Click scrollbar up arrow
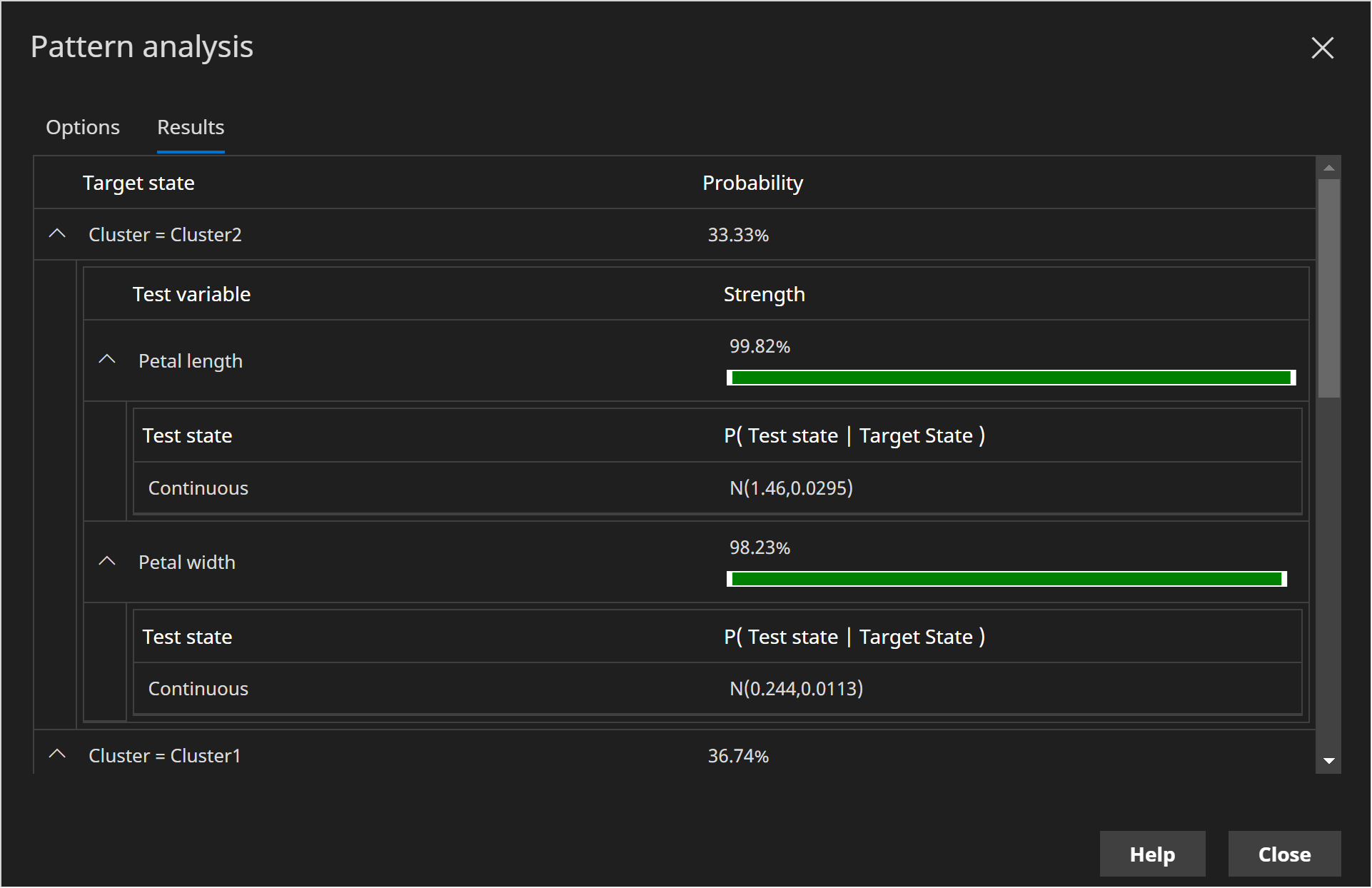Viewport: 1372px width, 888px height. [1328, 168]
